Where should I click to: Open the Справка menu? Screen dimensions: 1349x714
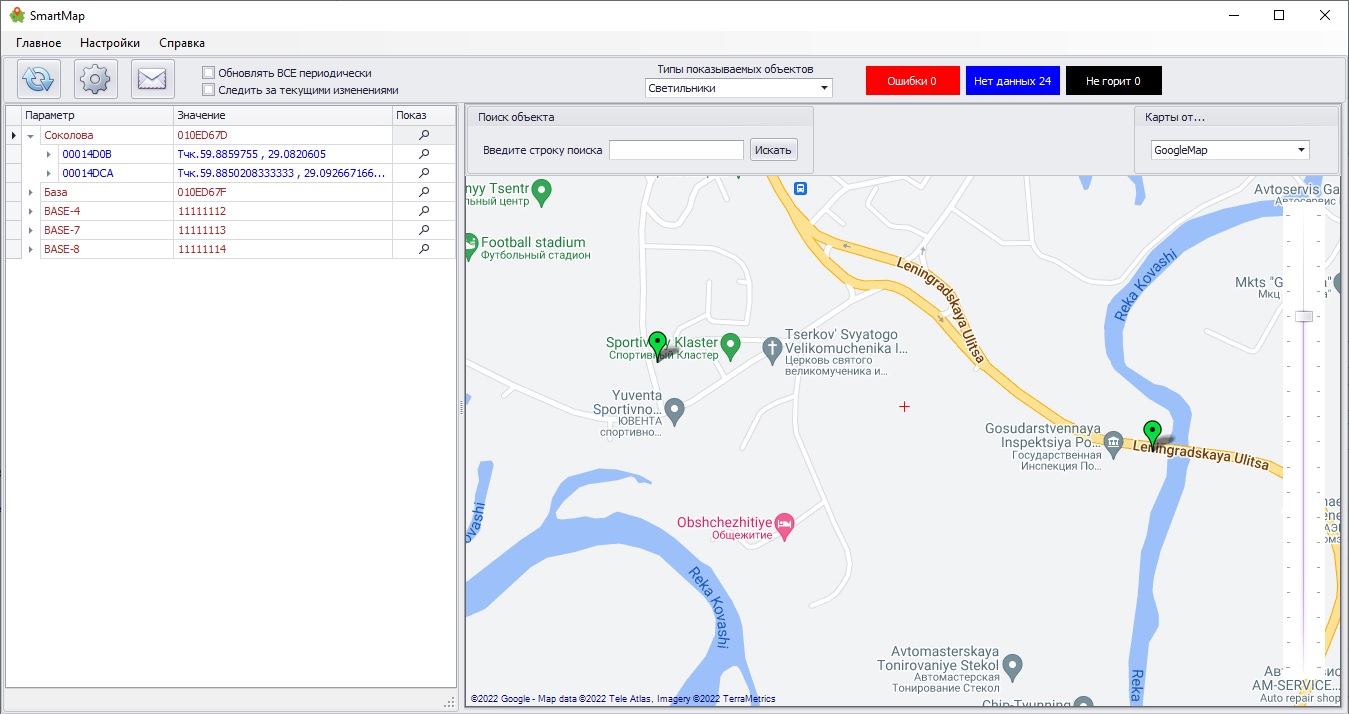tap(182, 43)
